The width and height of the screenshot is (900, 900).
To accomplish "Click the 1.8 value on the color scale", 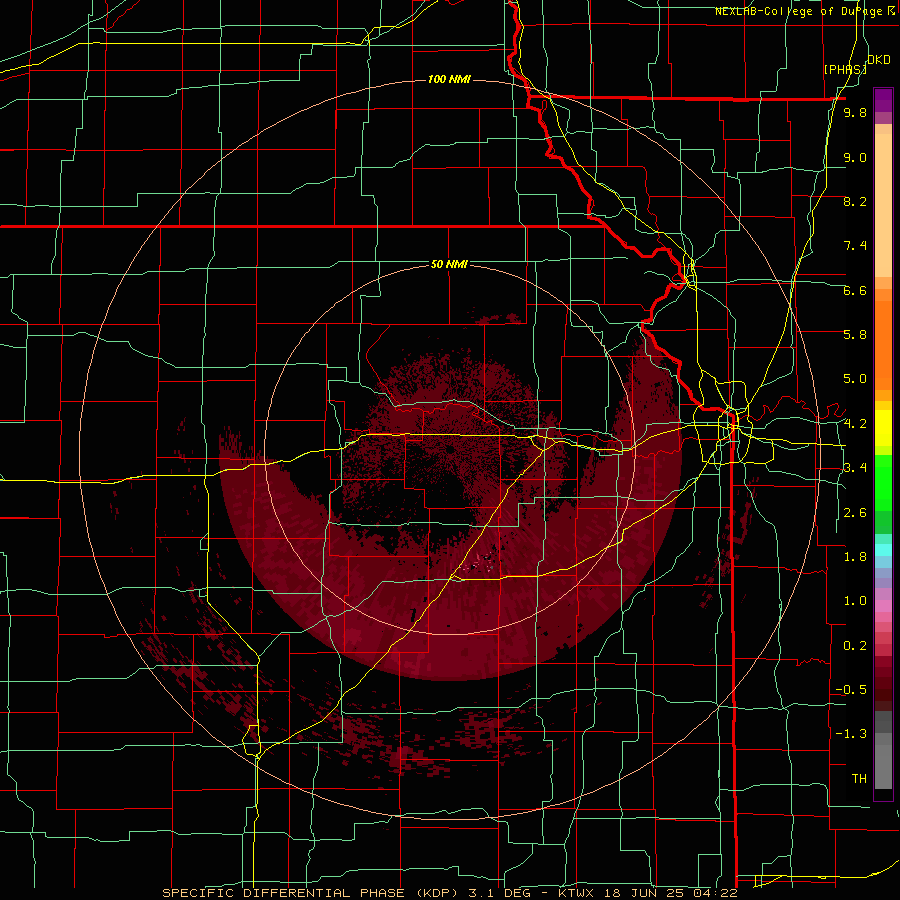I will 855,557.
